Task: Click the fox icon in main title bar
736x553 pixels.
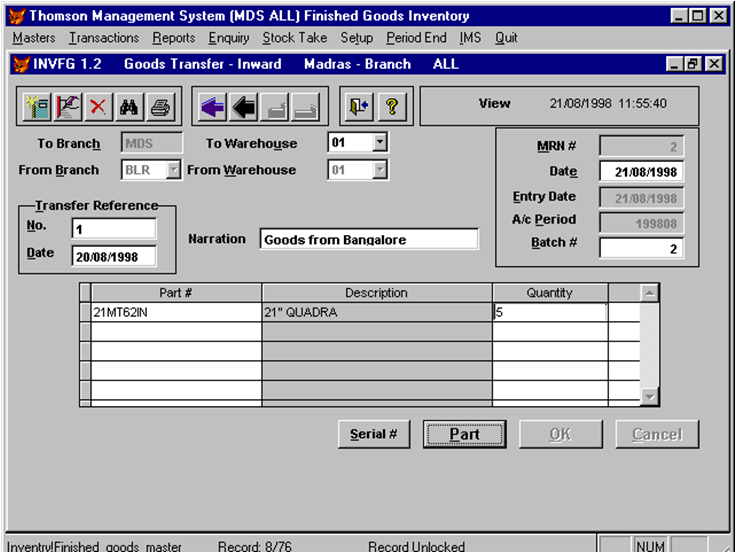Action: (17, 16)
